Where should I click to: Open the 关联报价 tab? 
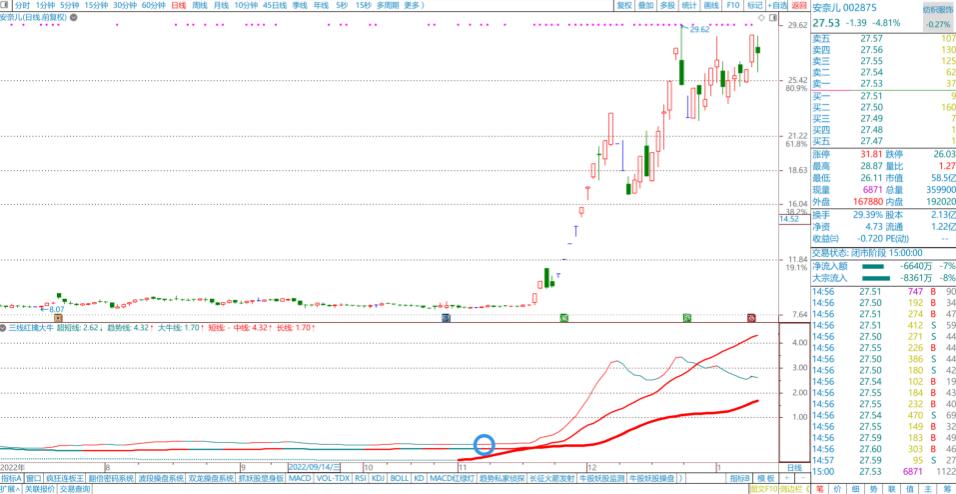(41, 489)
